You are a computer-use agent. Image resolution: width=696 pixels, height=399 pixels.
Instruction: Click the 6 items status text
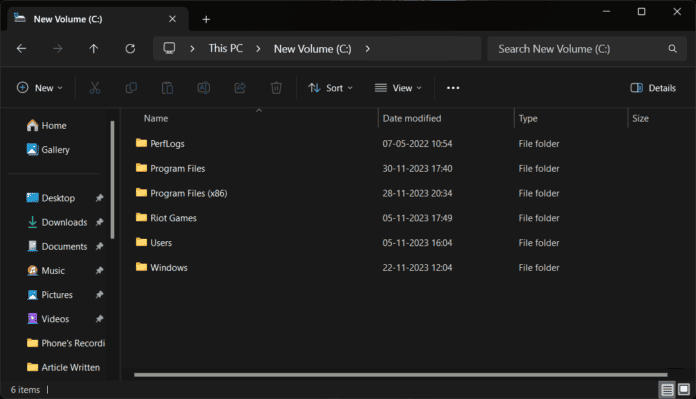[25, 390]
